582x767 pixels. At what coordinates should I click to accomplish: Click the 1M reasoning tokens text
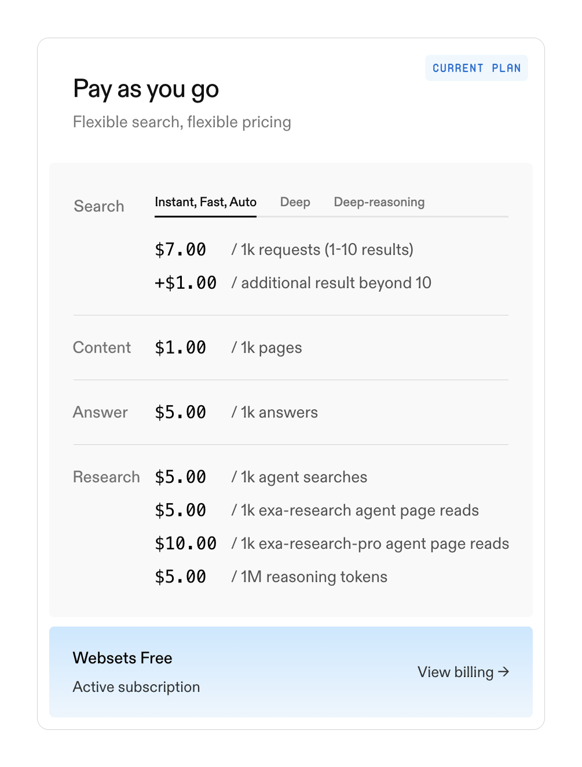coord(309,577)
